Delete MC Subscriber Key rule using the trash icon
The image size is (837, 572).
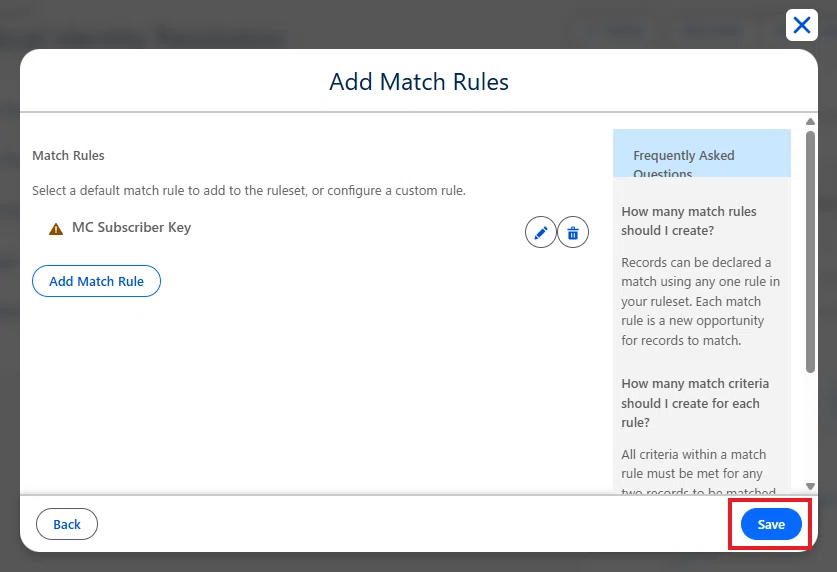click(x=573, y=232)
